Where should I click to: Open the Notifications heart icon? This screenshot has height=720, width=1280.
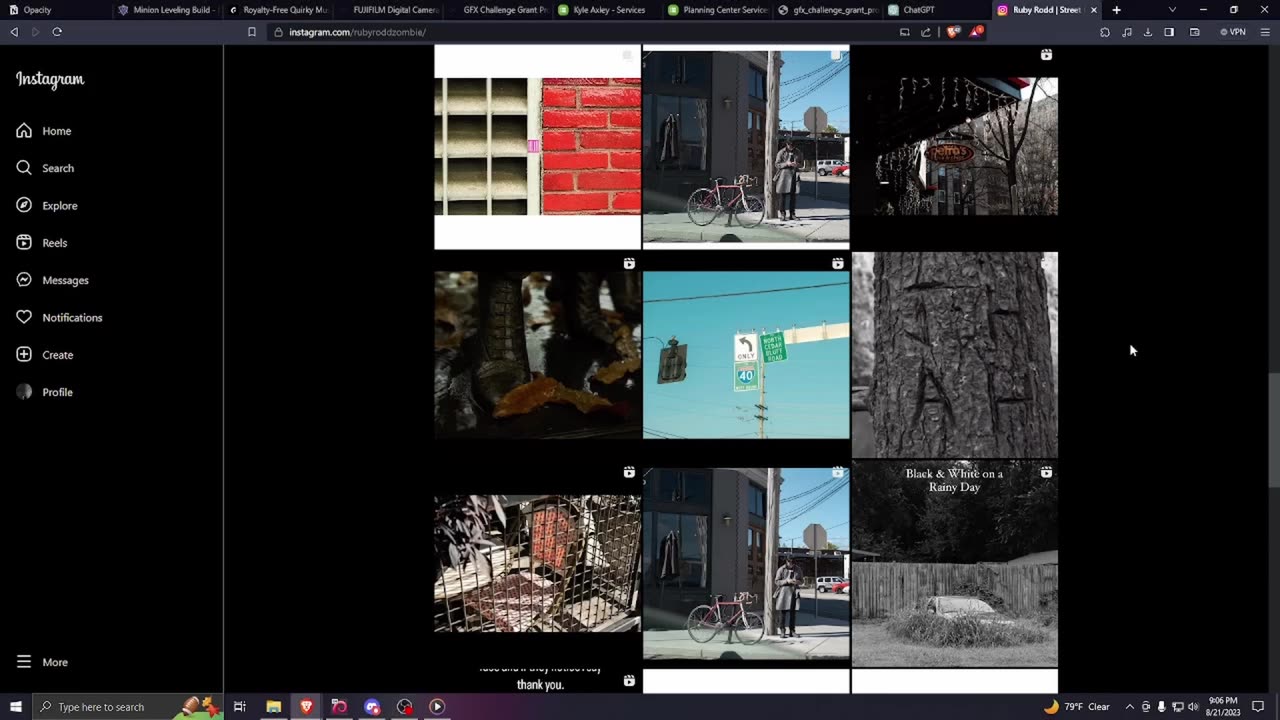[x=24, y=317]
